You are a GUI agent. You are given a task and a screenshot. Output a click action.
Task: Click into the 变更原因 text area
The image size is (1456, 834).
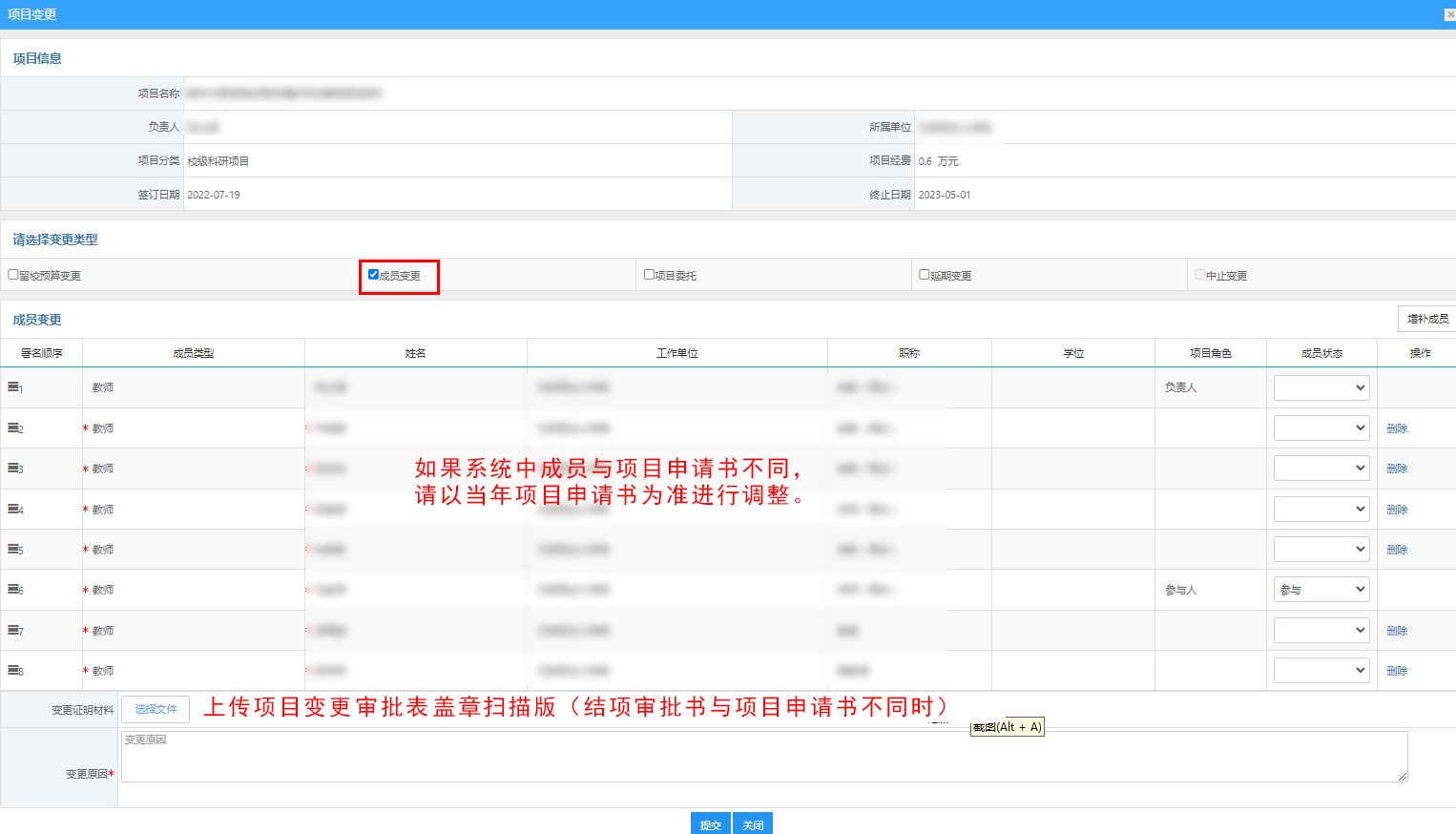pyautogui.click(x=763, y=757)
